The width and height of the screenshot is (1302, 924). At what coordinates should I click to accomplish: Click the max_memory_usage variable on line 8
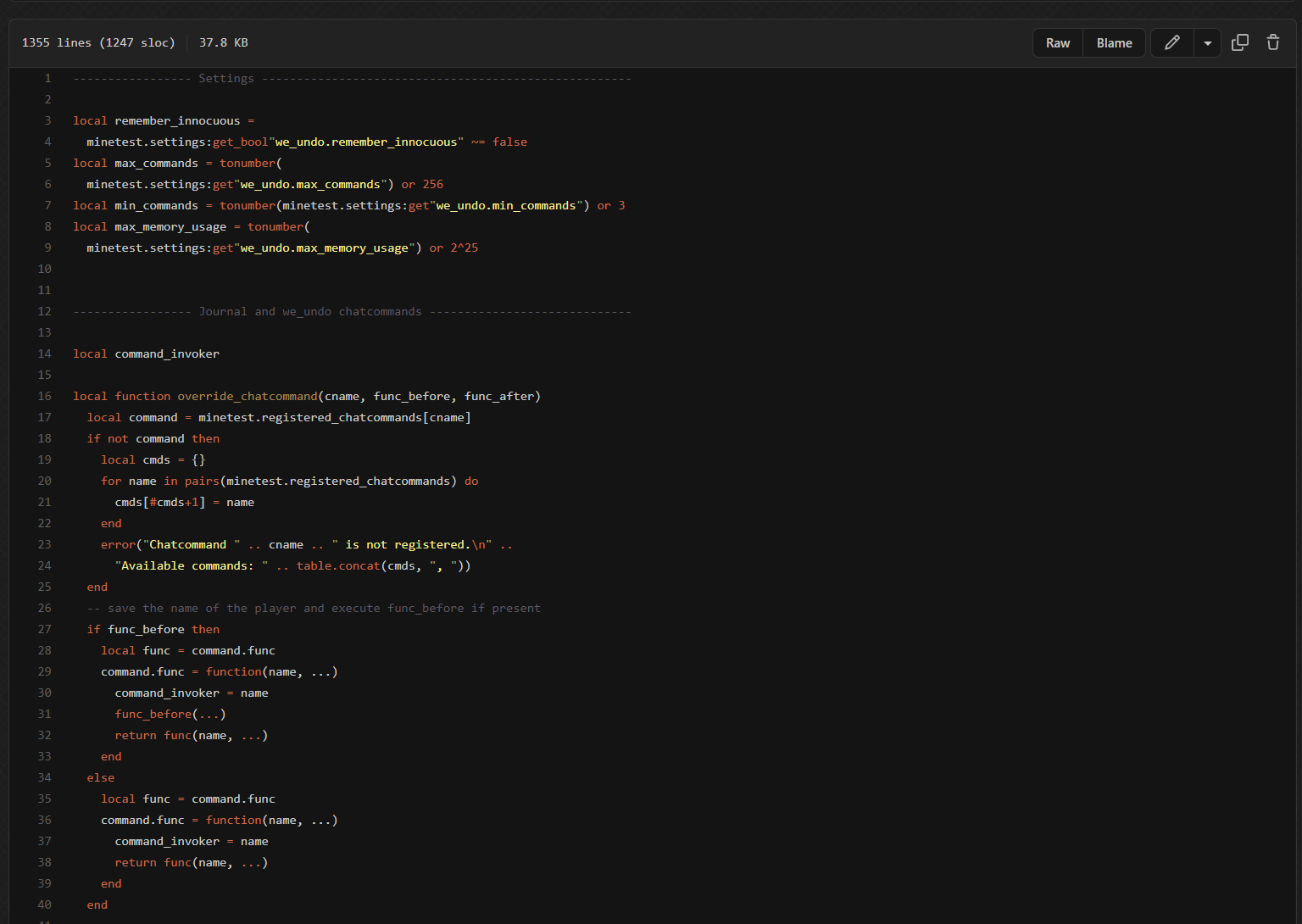(x=170, y=226)
